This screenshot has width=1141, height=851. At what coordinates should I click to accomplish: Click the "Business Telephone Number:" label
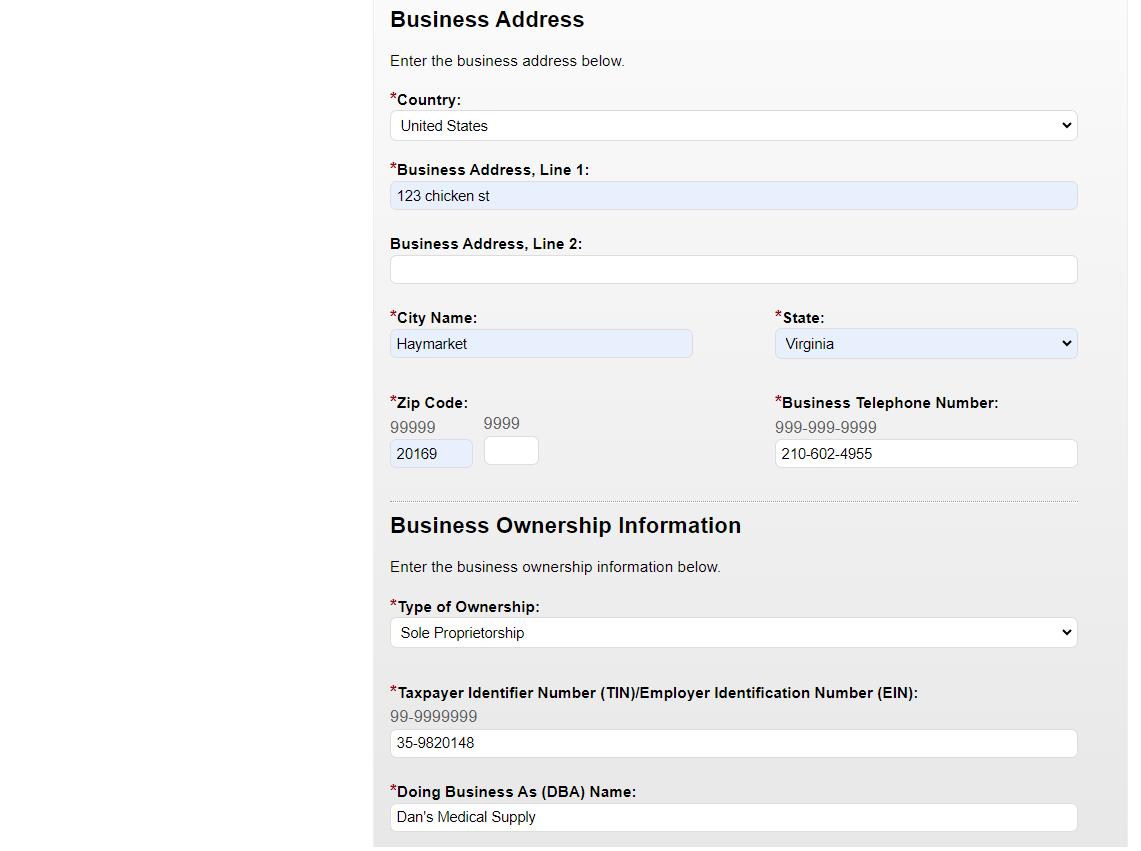coord(890,403)
